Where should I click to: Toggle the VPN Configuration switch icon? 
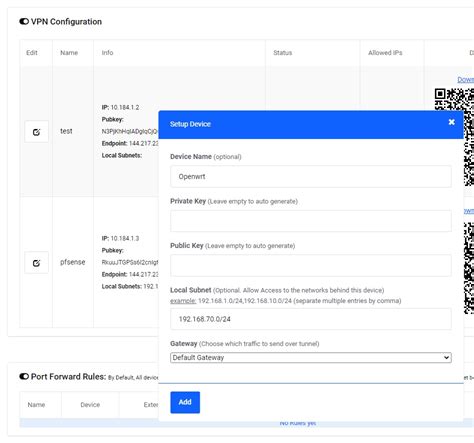[24, 22]
